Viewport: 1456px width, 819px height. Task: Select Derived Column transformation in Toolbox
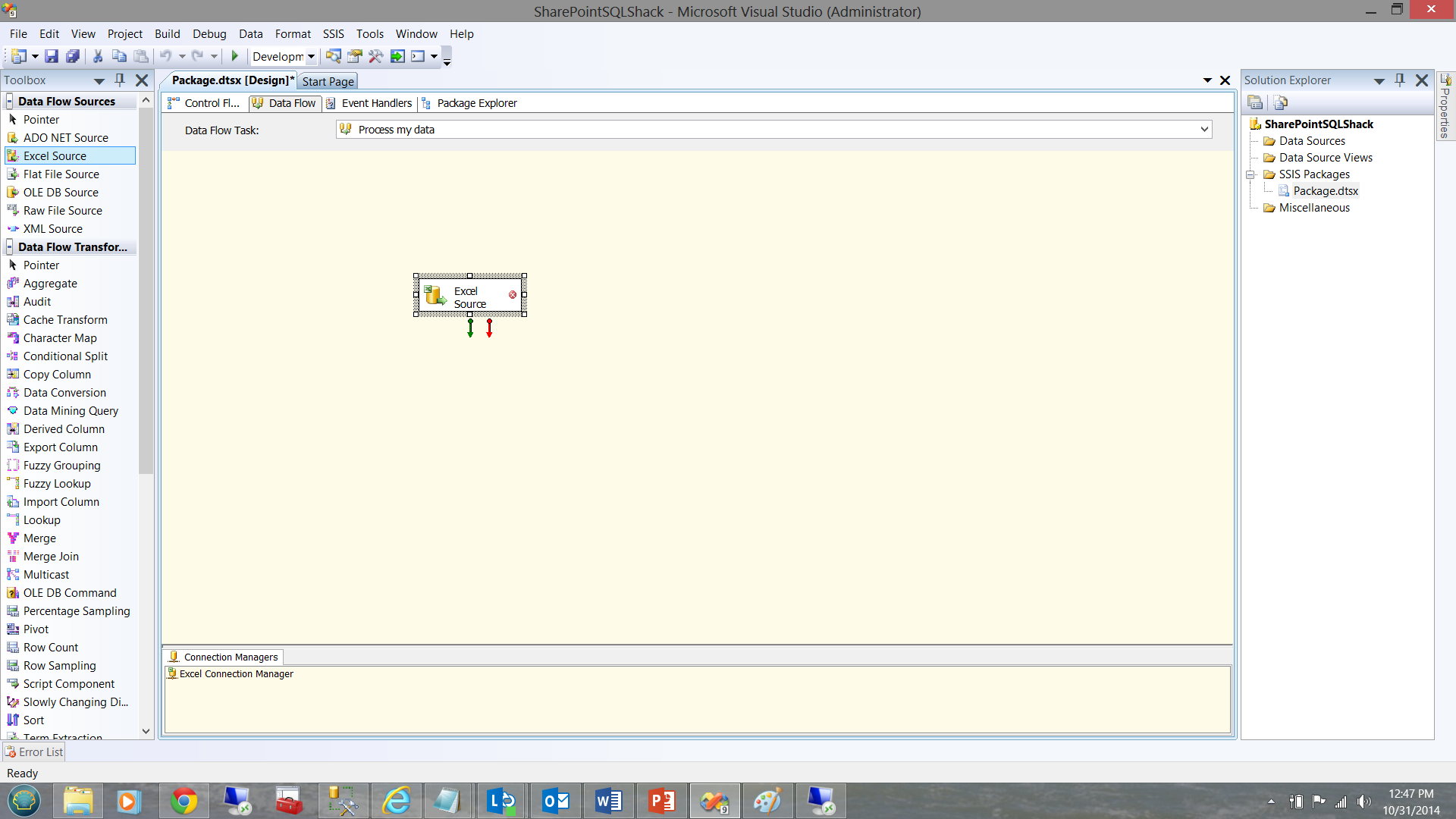coord(64,429)
